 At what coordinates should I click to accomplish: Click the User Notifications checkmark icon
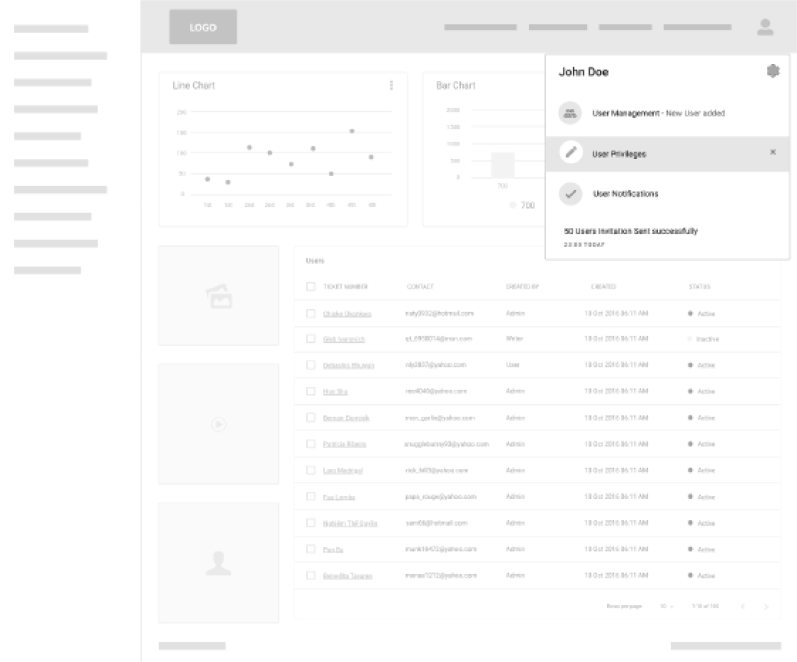[x=570, y=193]
